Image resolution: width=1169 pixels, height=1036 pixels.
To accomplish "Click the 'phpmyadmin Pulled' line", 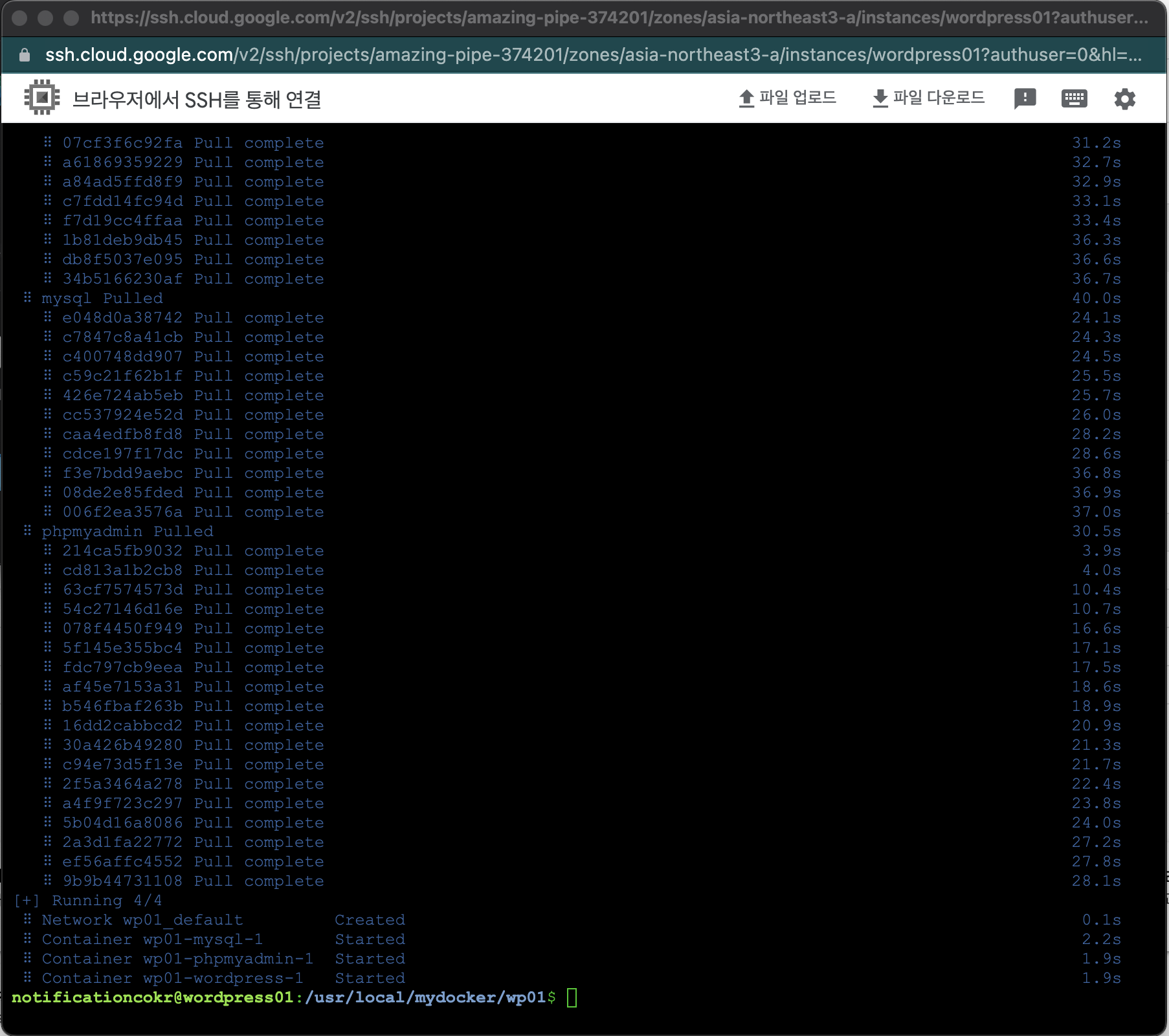I will [x=128, y=532].
